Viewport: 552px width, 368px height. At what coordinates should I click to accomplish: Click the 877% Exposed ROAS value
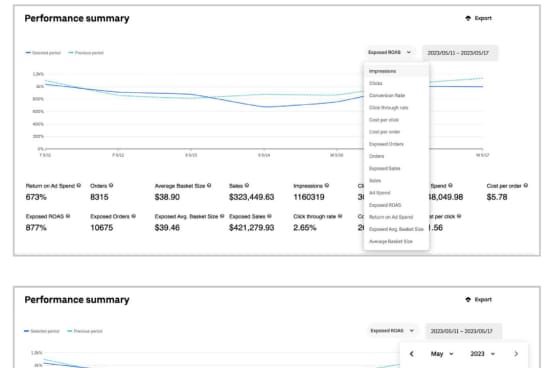click(x=36, y=227)
